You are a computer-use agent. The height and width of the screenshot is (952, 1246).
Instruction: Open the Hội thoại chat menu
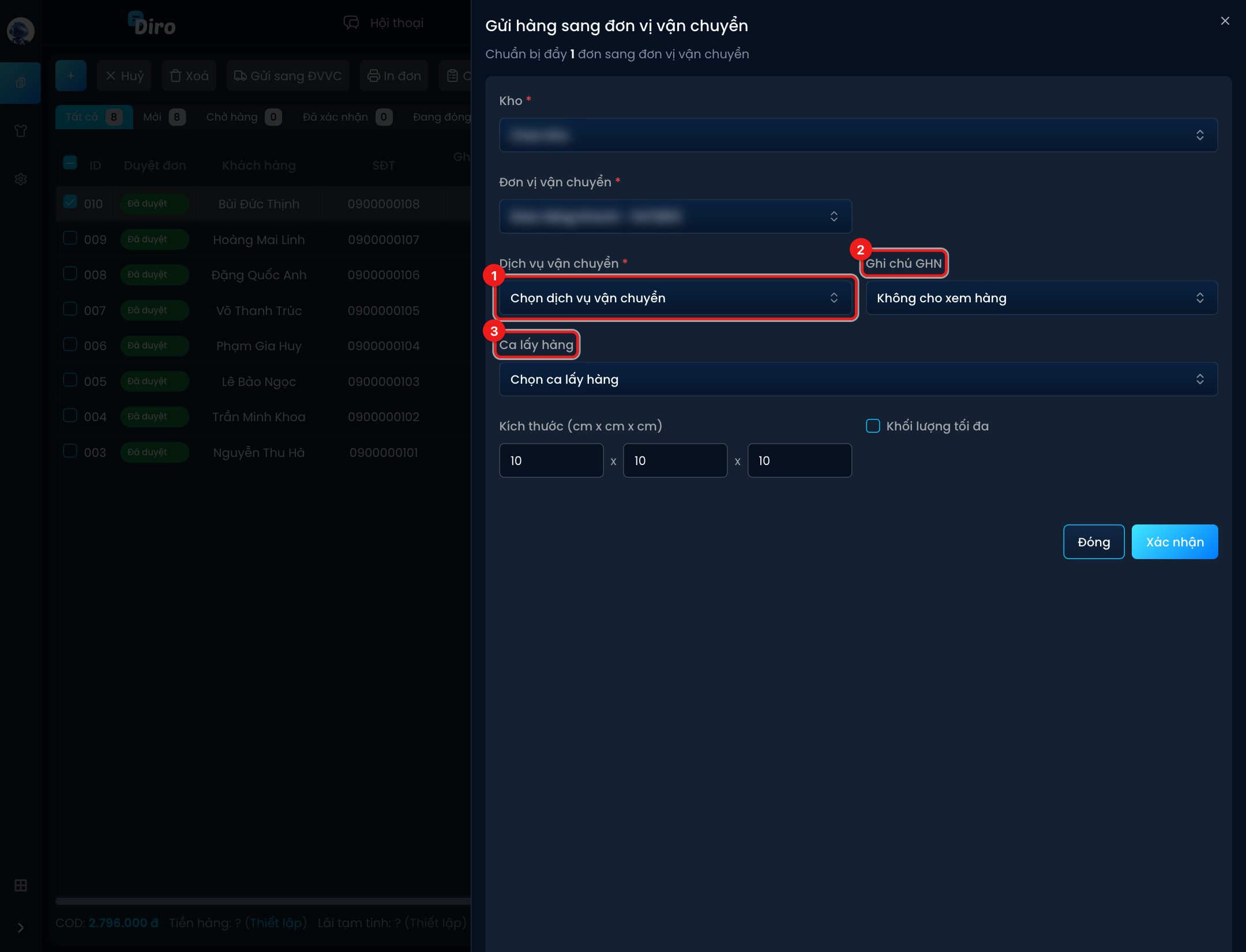click(x=384, y=23)
